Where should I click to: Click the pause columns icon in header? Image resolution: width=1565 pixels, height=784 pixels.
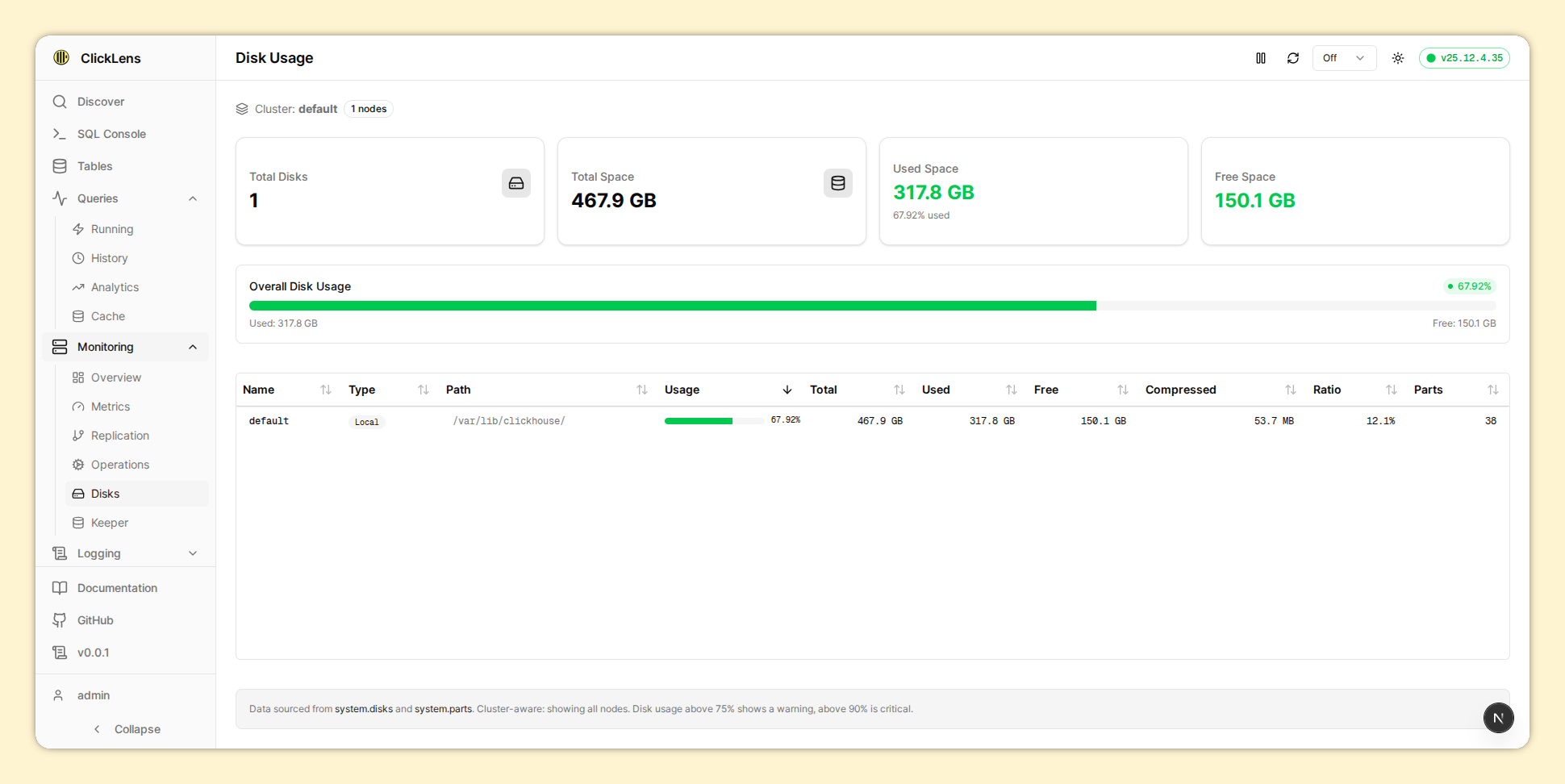pos(1261,58)
